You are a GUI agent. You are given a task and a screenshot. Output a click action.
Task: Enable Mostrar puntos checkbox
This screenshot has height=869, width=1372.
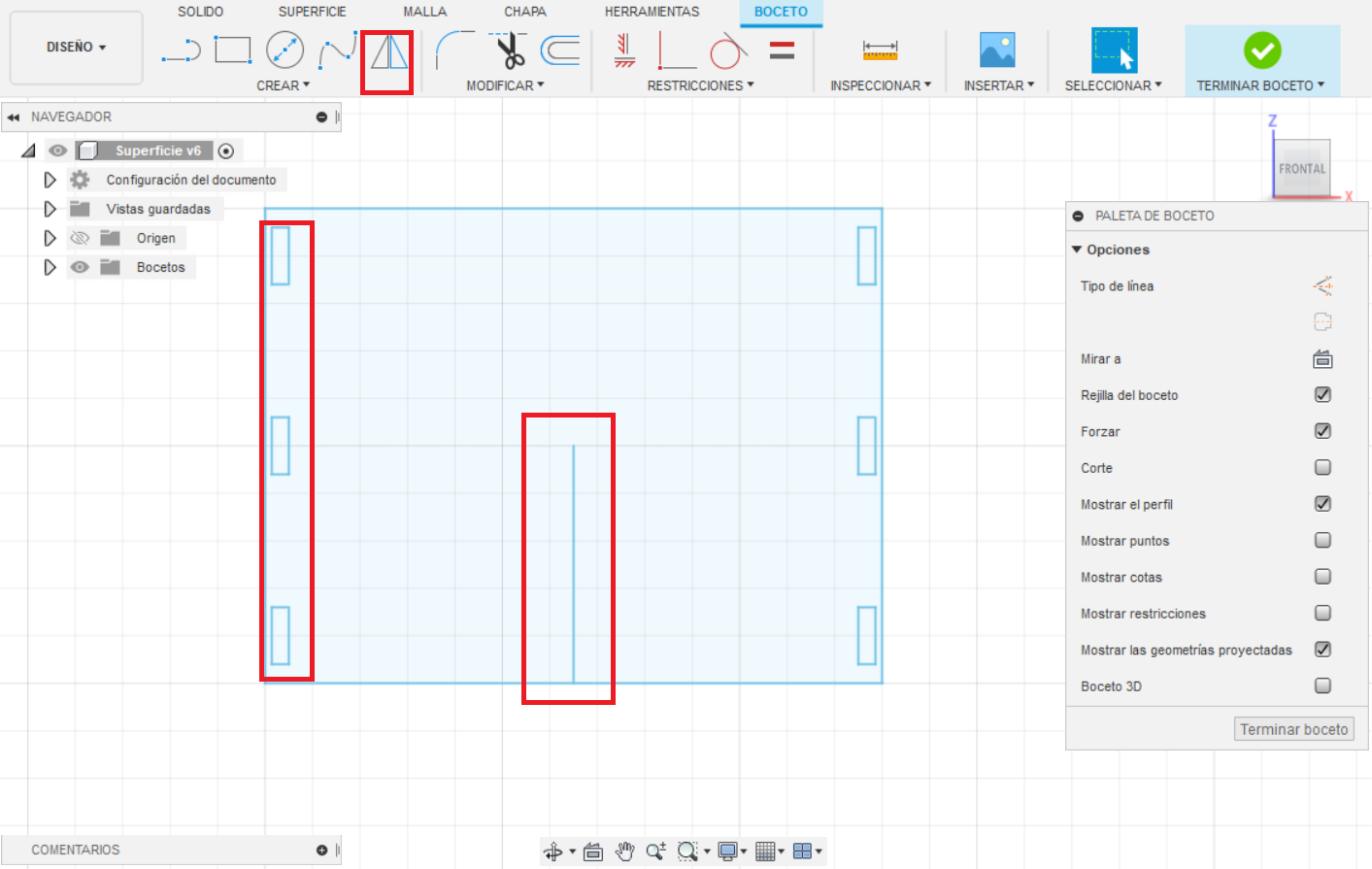1322,540
